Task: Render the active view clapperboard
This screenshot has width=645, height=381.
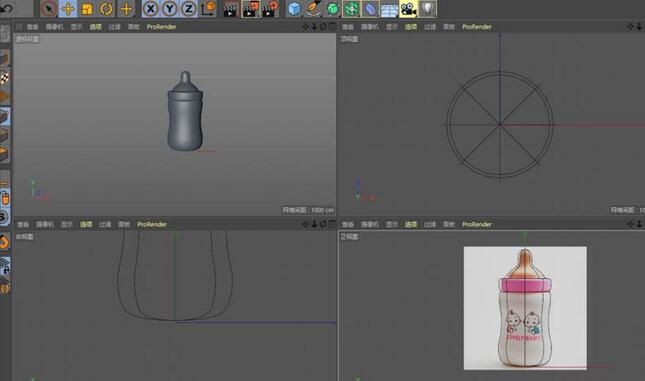Action: coord(231,9)
